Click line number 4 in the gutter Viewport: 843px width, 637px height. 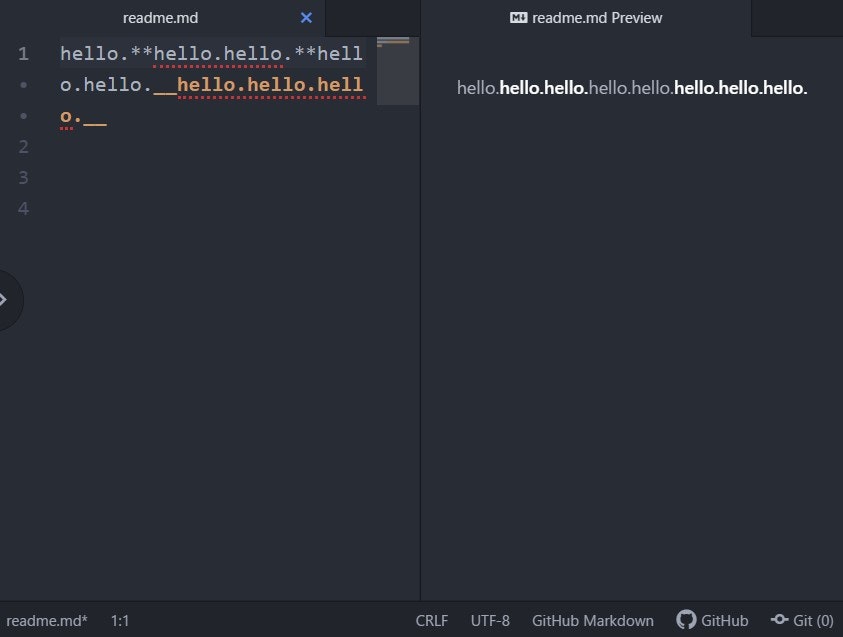[x=23, y=209]
